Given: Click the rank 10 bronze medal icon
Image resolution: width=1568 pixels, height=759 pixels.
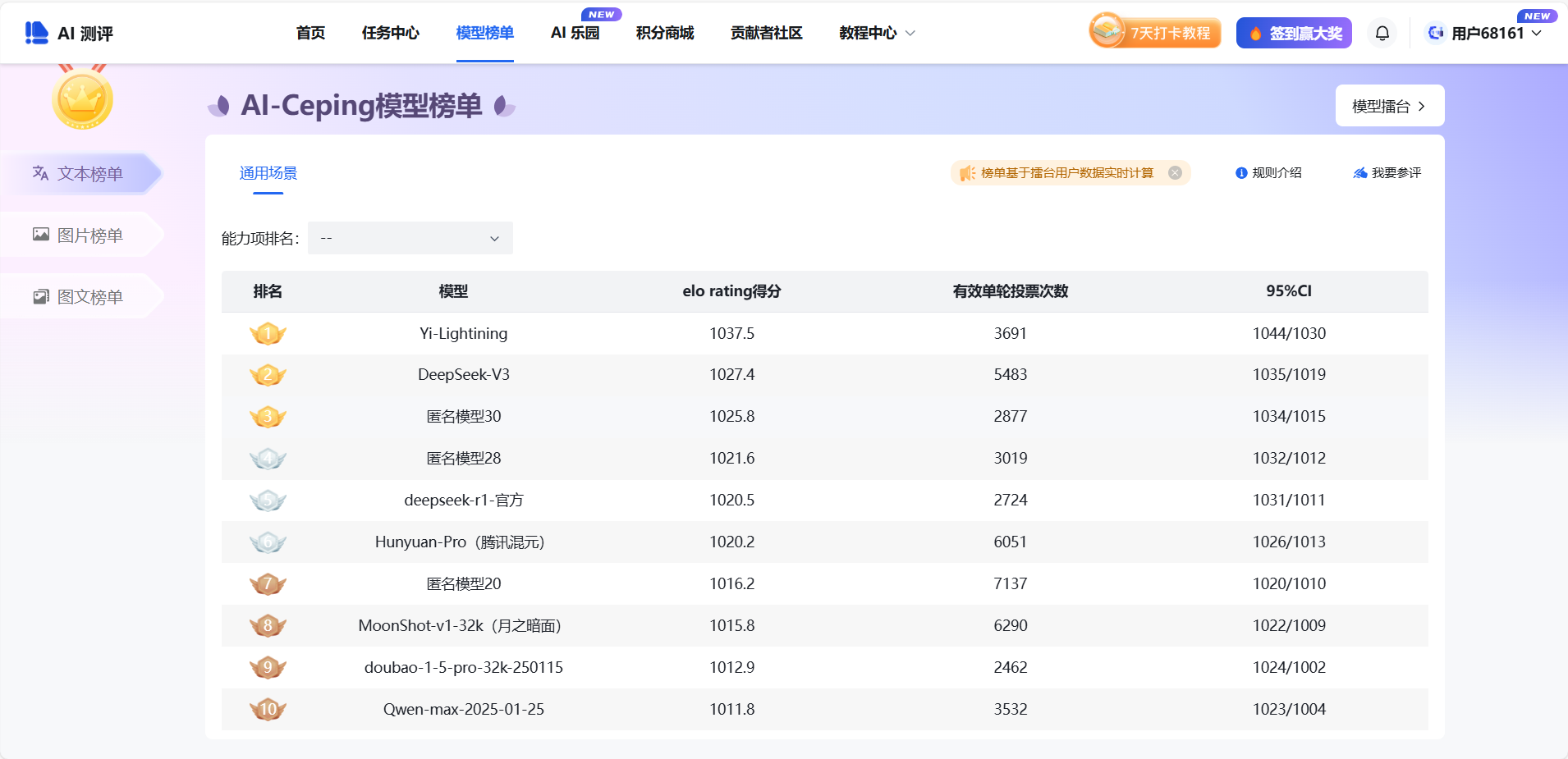Looking at the screenshot, I should [268, 710].
